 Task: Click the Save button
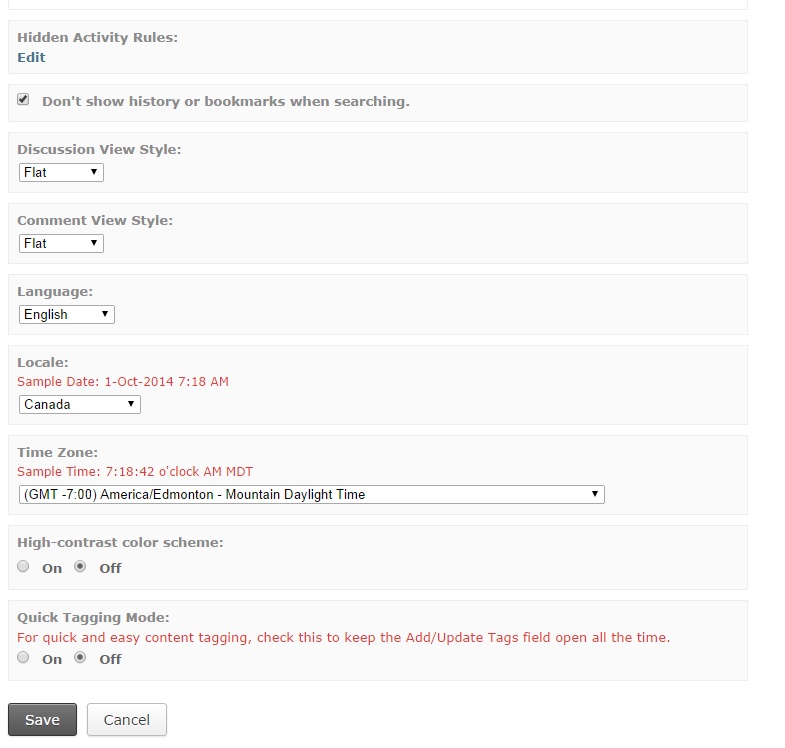(43, 719)
